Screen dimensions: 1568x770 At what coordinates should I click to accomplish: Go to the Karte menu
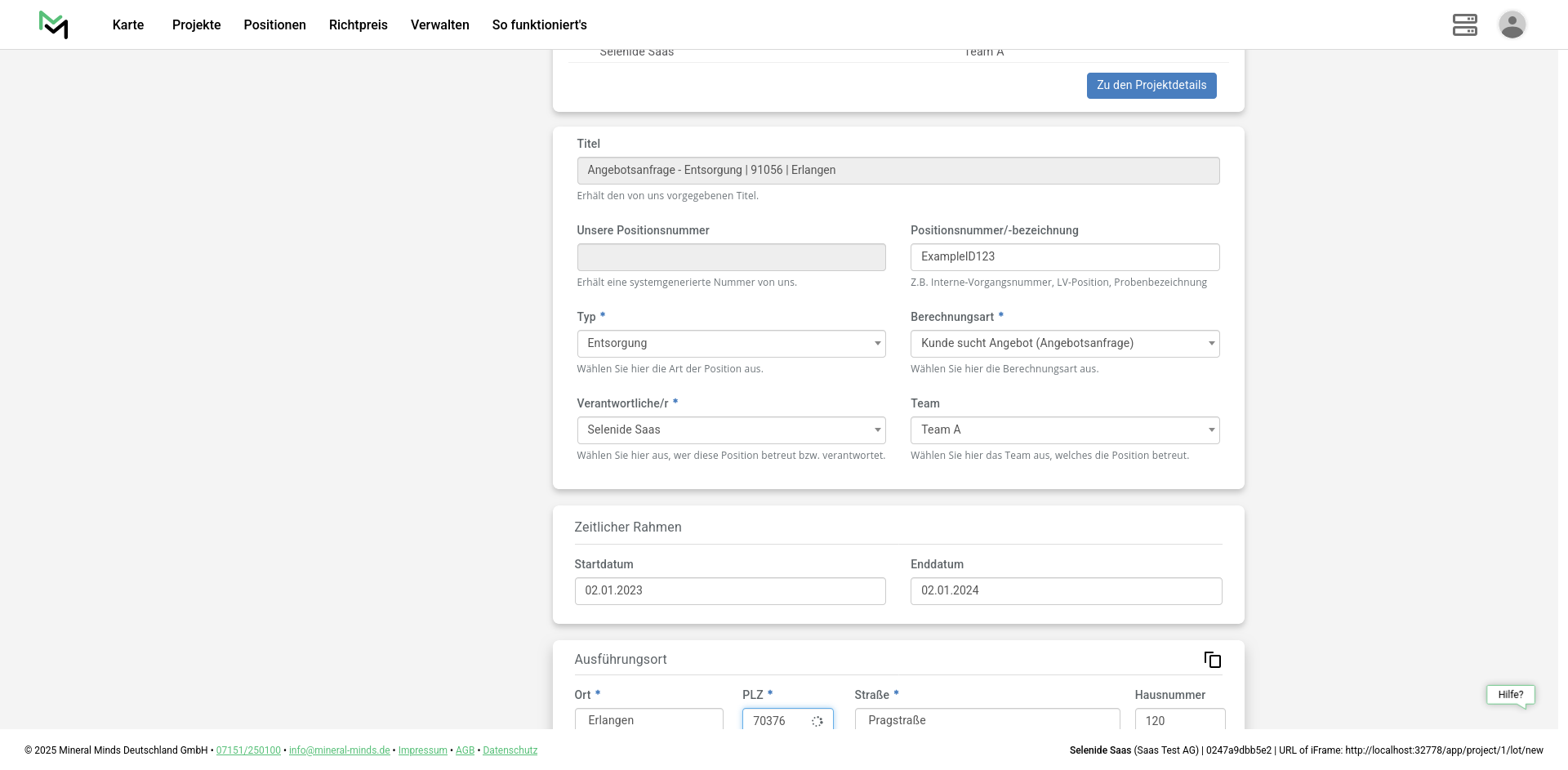[x=128, y=25]
